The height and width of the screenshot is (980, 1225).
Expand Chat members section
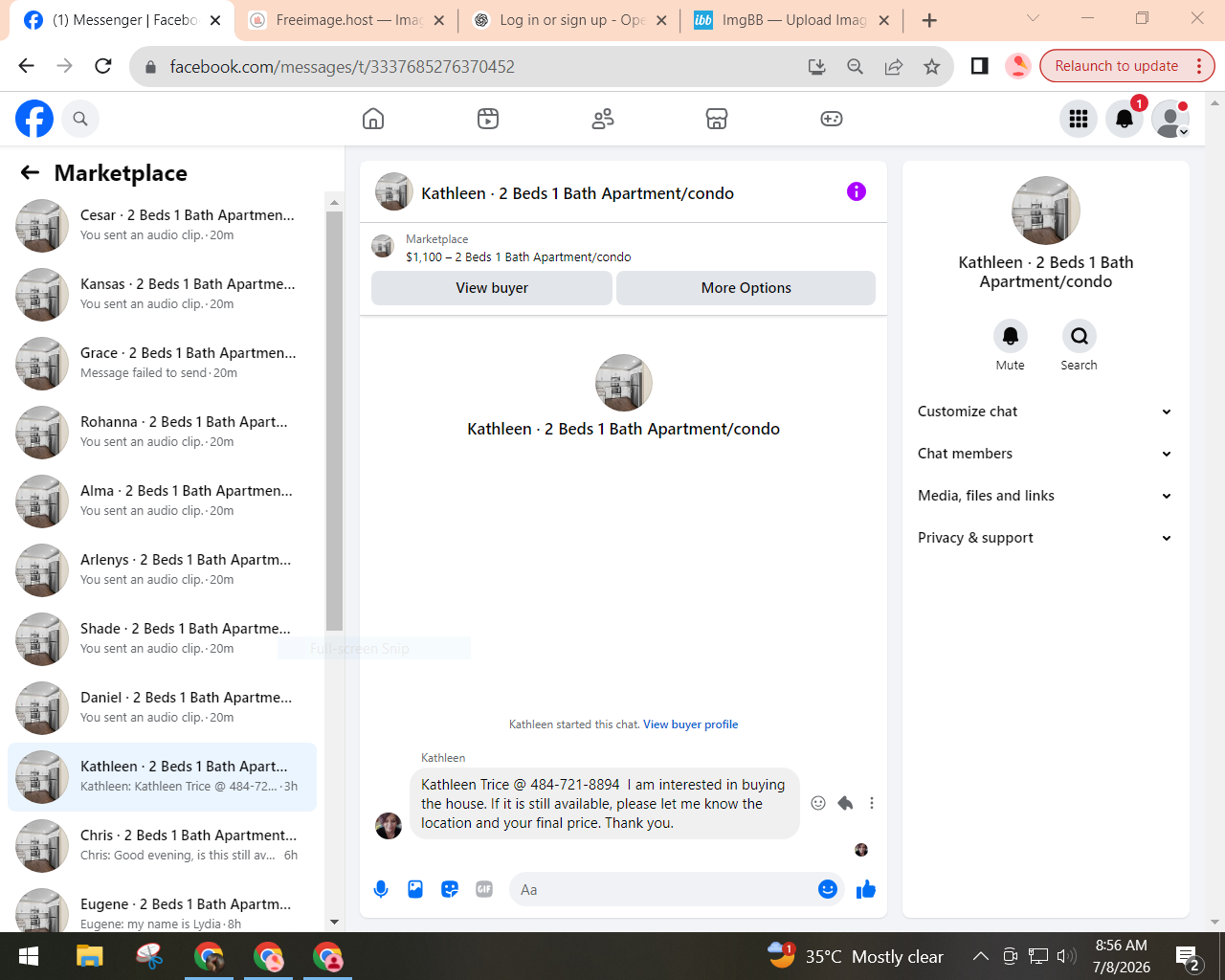click(1045, 454)
